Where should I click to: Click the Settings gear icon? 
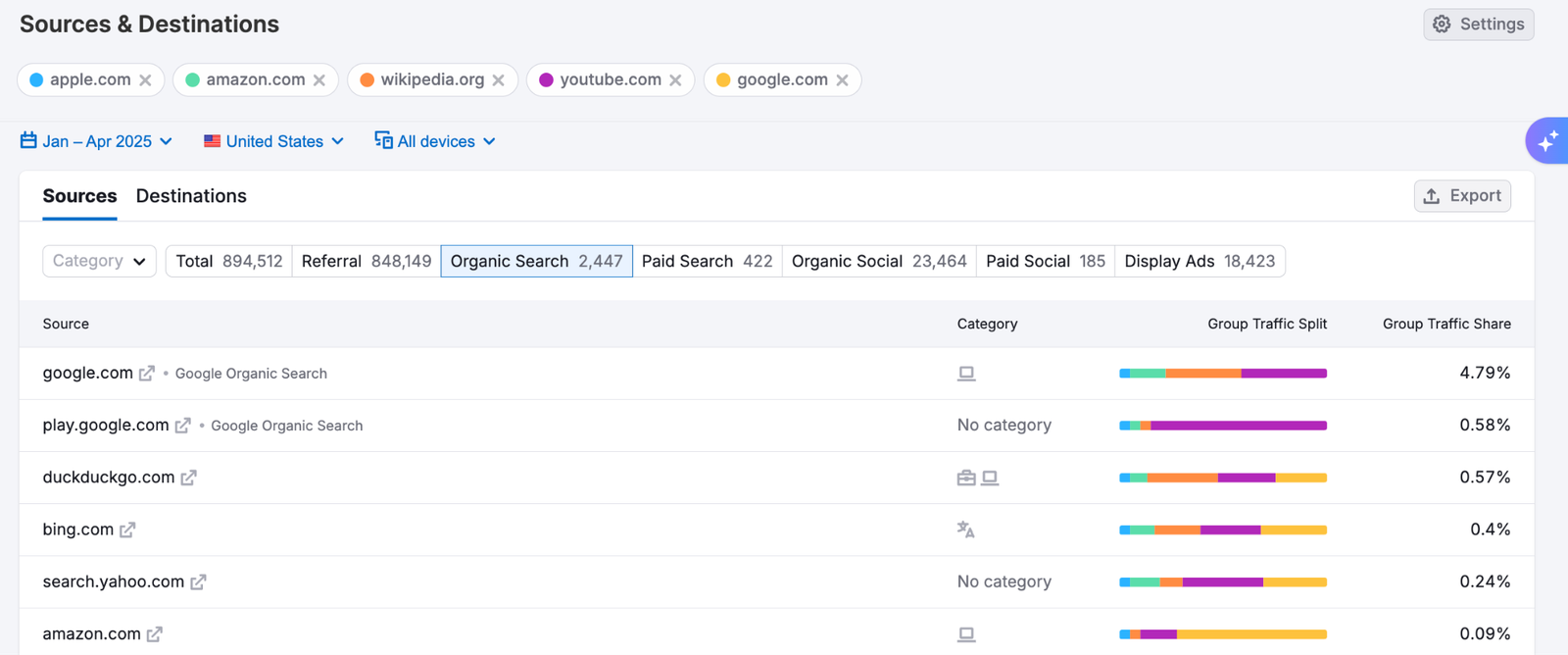pos(1442,25)
